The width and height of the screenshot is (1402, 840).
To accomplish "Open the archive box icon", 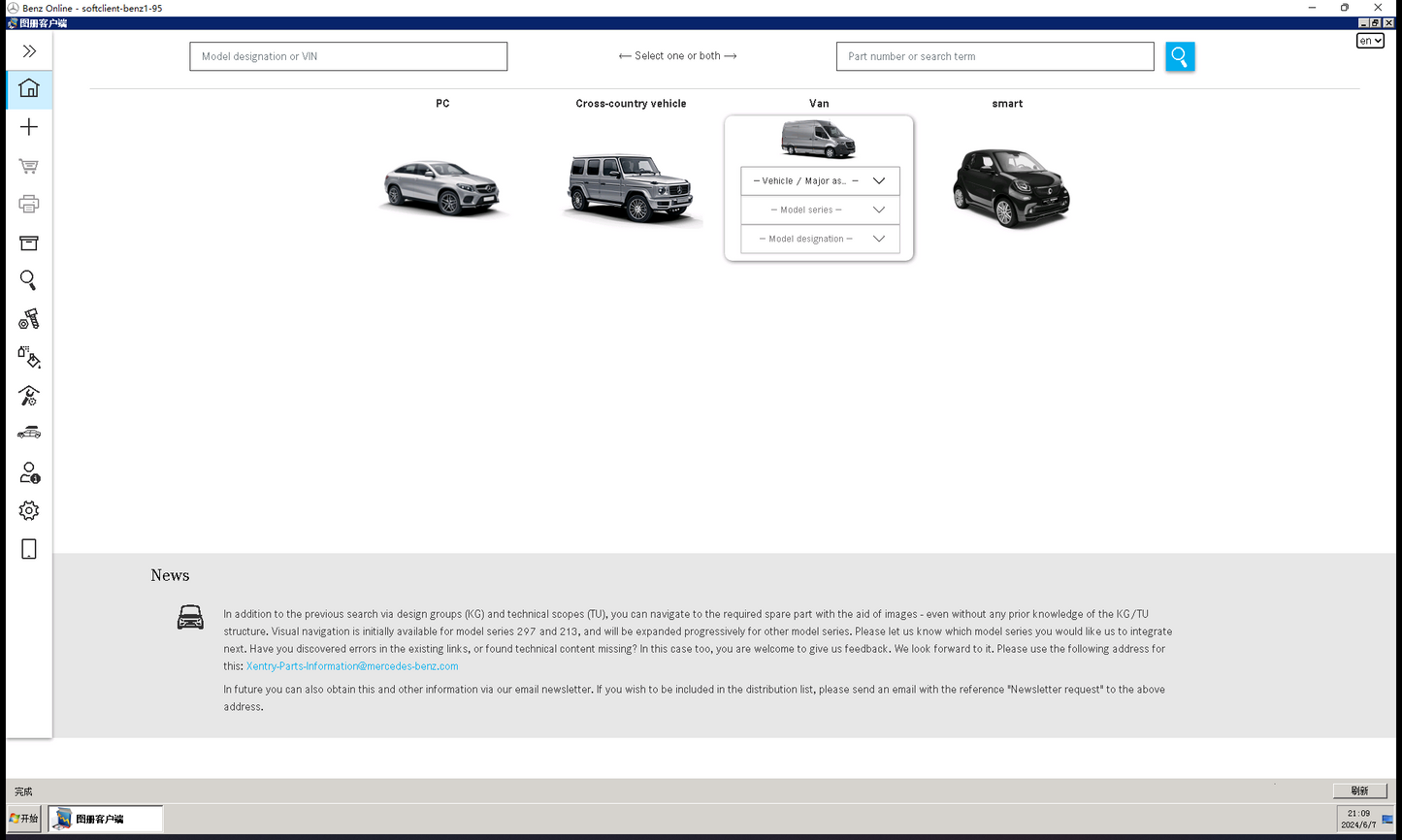I will [29, 242].
